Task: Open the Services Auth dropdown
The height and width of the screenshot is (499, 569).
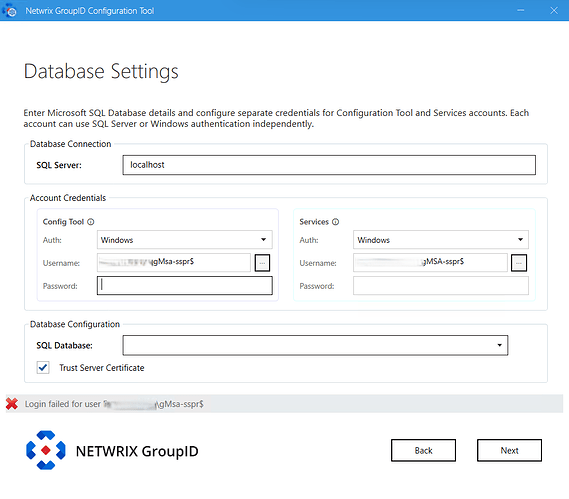Action: pos(441,240)
